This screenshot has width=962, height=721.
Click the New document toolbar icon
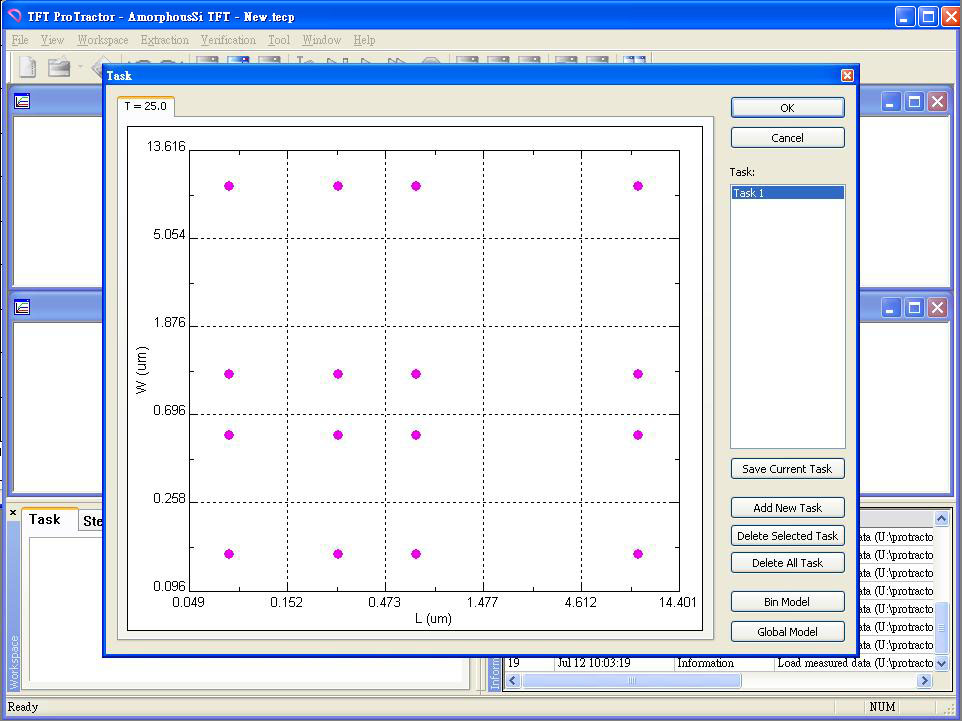pyautogui.click(x=28, y=67)
